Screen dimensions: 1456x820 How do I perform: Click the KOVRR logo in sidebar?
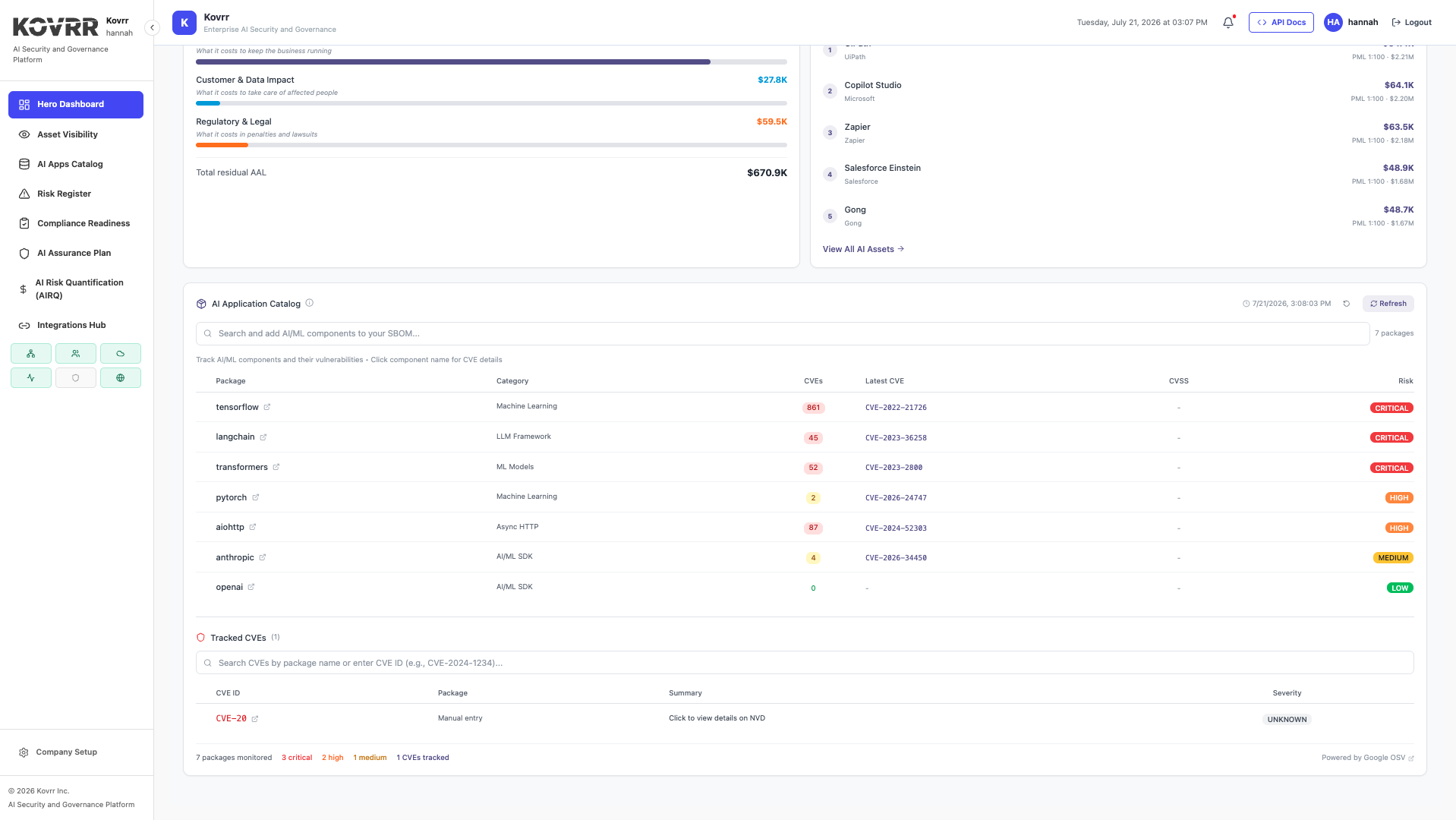tap(55, 27)
